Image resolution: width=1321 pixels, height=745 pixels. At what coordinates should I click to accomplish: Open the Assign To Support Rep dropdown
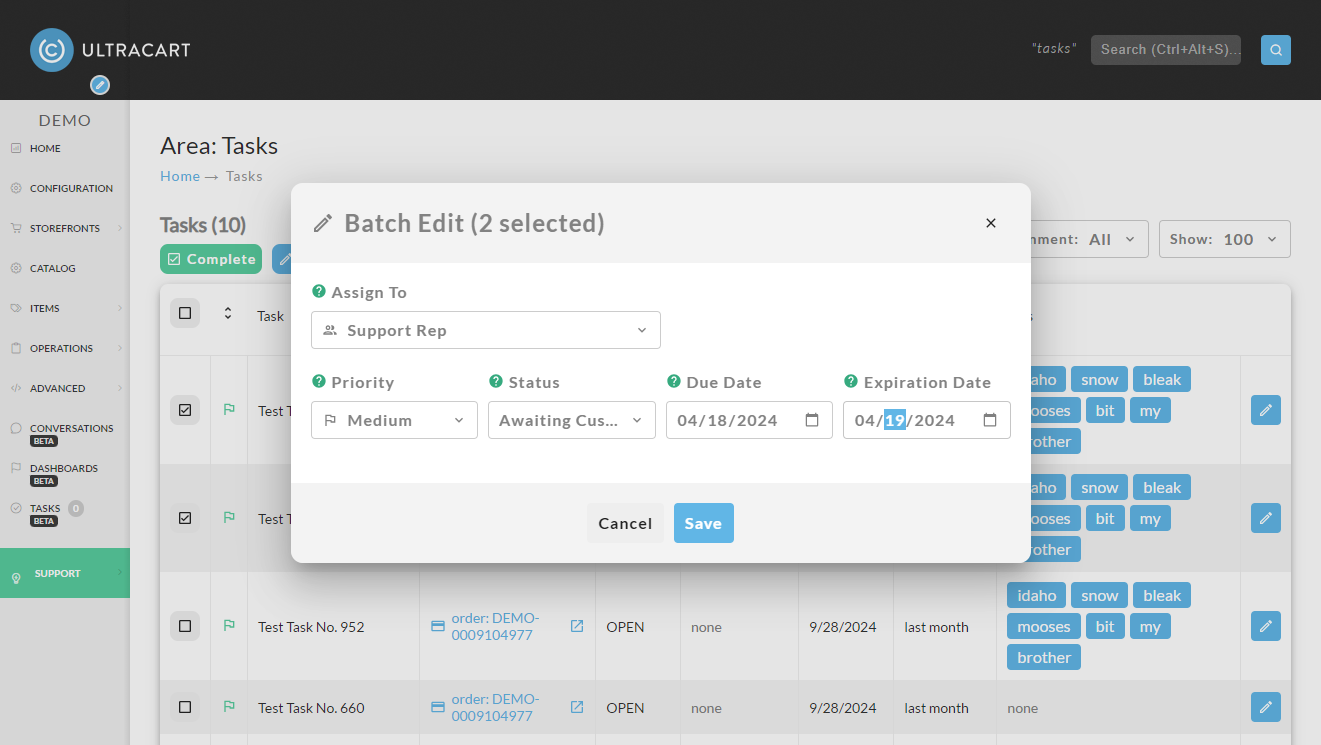coord(486,330)
